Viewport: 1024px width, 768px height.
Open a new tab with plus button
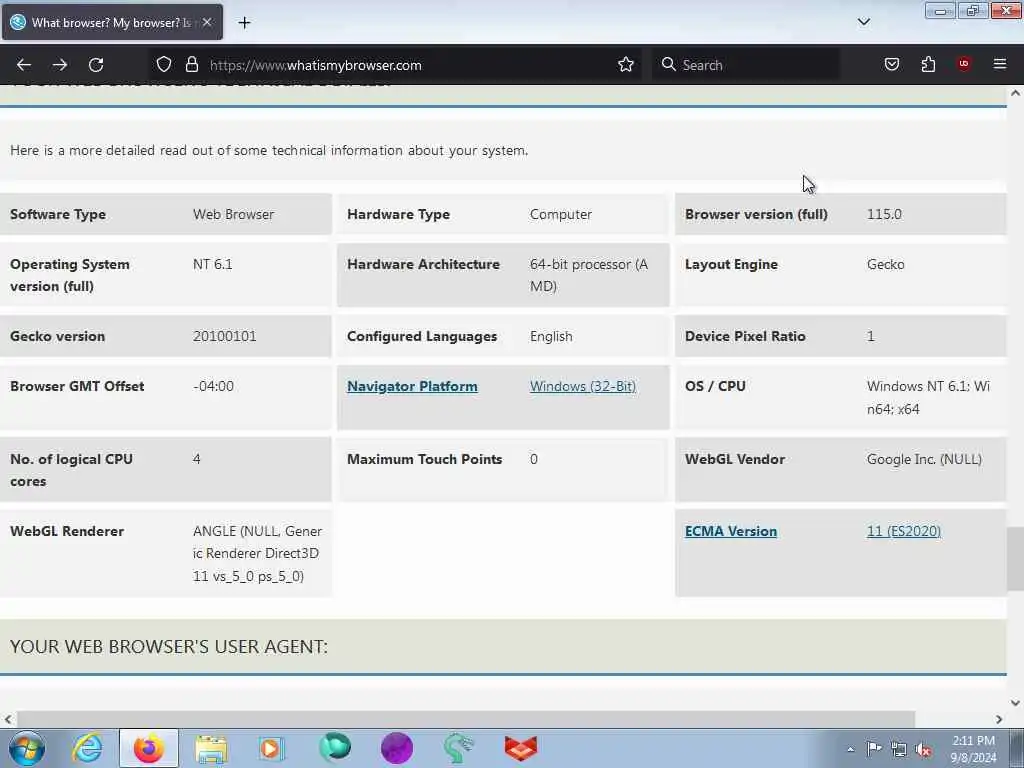click(x=244, y=23)
